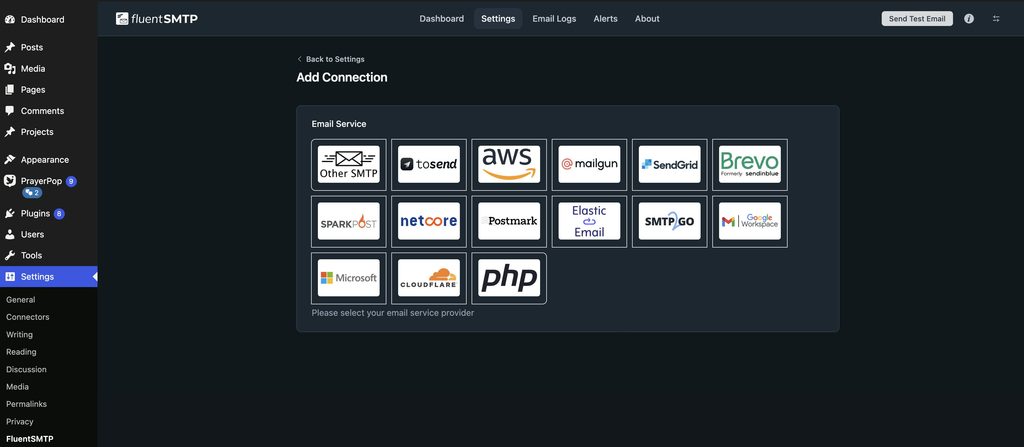Choose Google Workspace email provider
Image resolution: width=1024 pixels, height=447 pixels.
tap(750, 222)
